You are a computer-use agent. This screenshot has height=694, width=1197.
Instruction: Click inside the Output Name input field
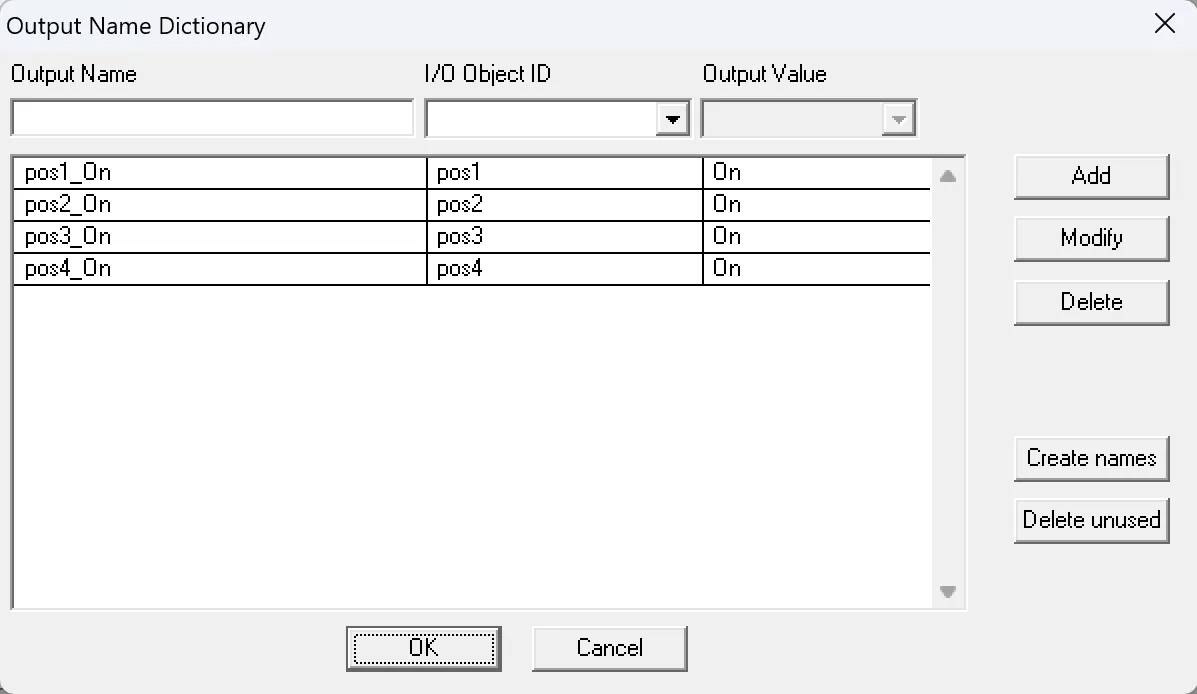click(210, 117)
